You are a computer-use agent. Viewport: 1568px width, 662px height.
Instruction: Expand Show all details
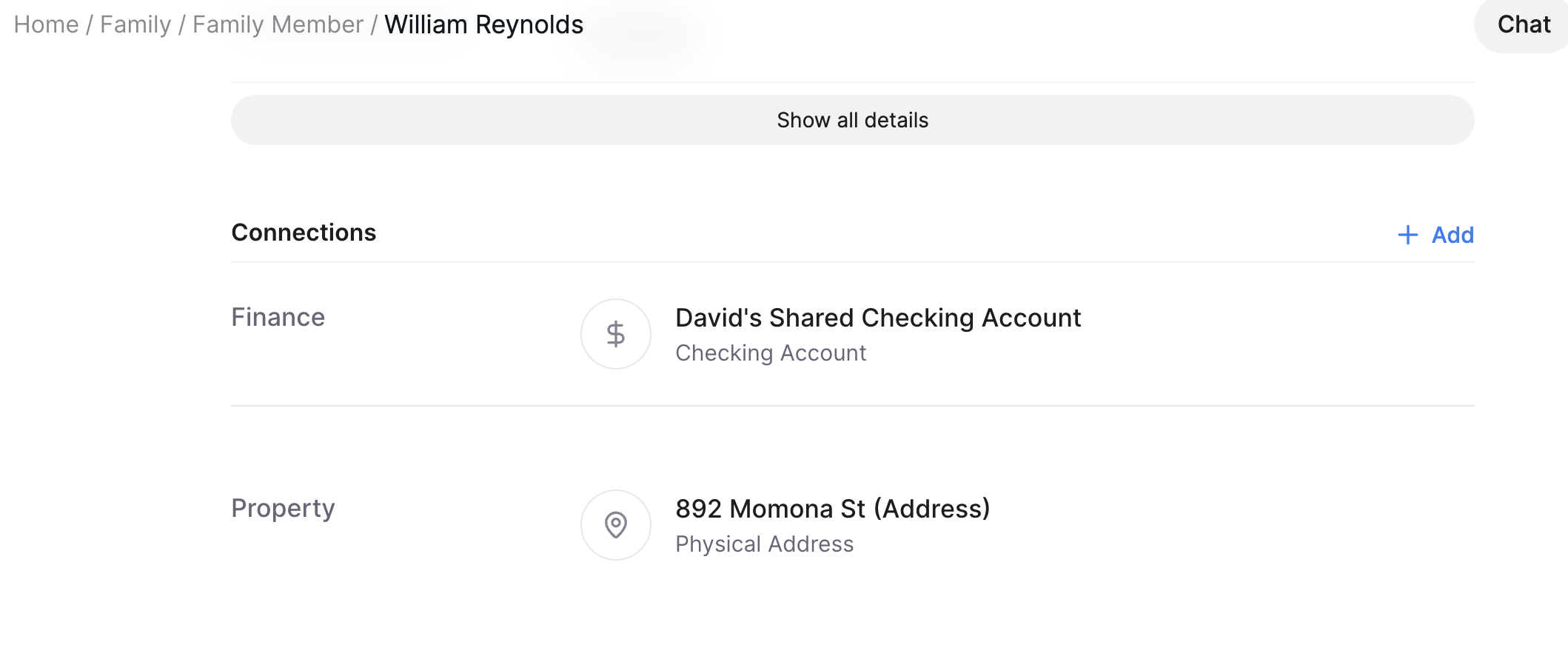pos(852,120)
